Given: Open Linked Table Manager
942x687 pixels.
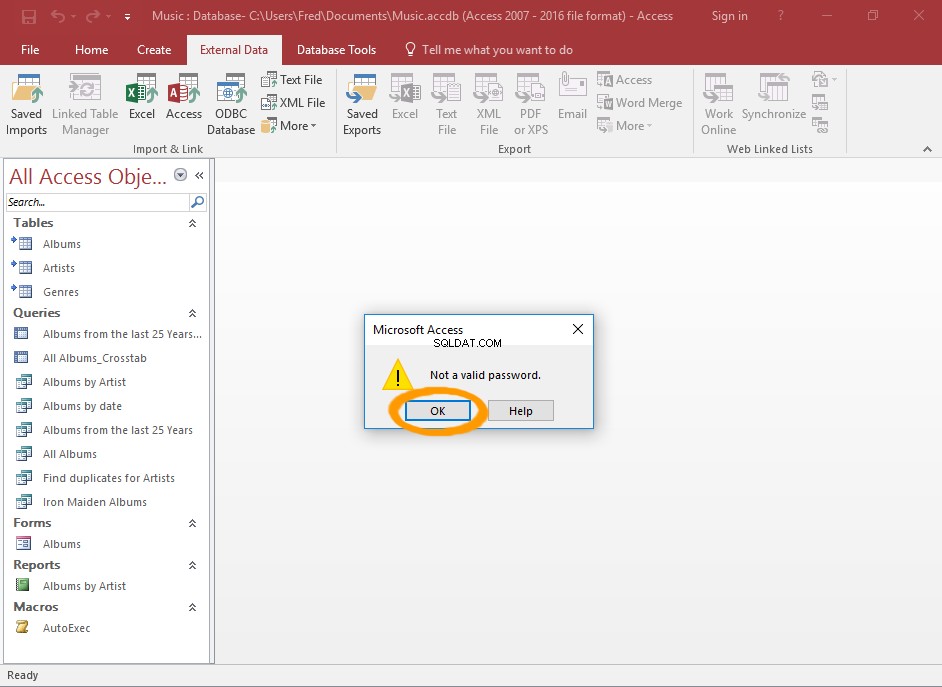Looking at the screenshot, I should click(85, 104).
